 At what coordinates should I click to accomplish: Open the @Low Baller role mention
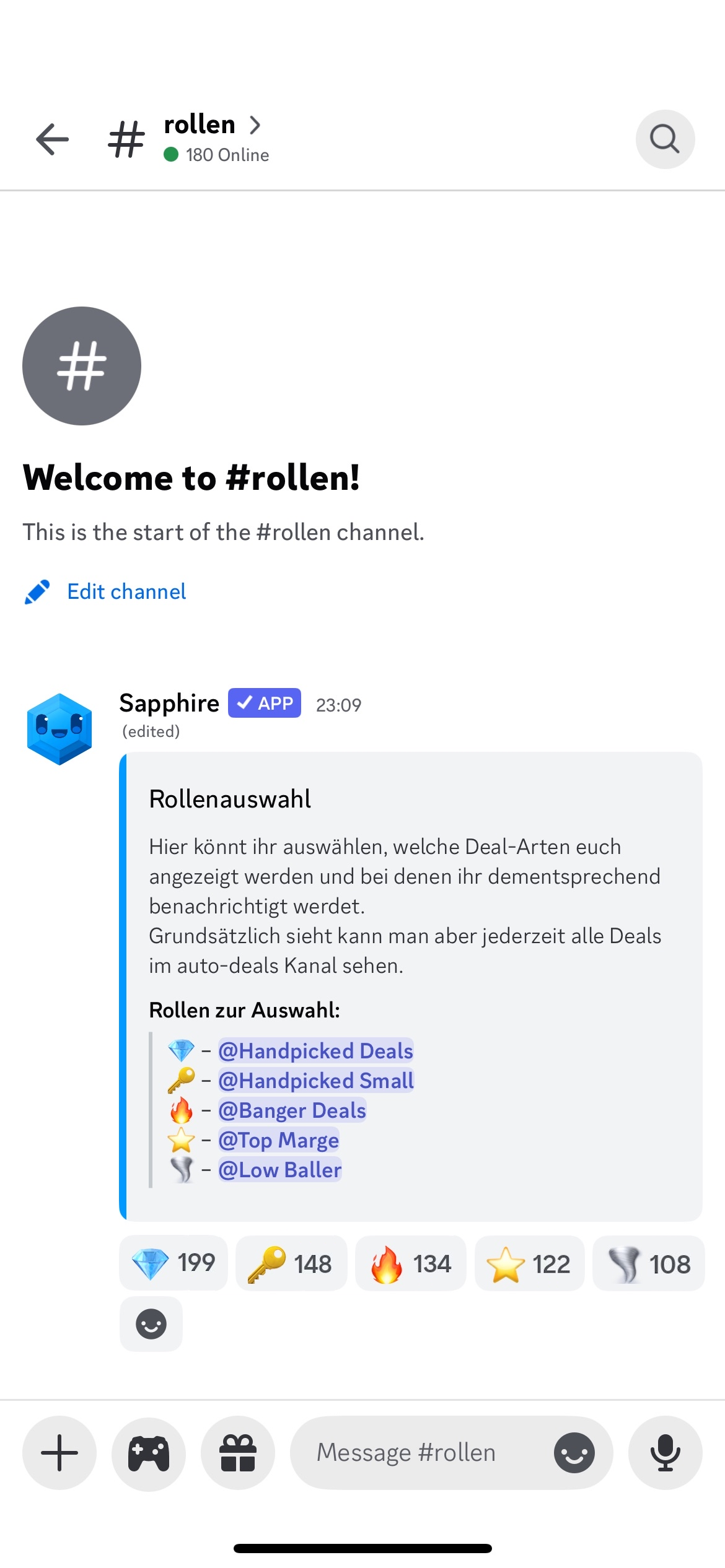point(279,1169)
